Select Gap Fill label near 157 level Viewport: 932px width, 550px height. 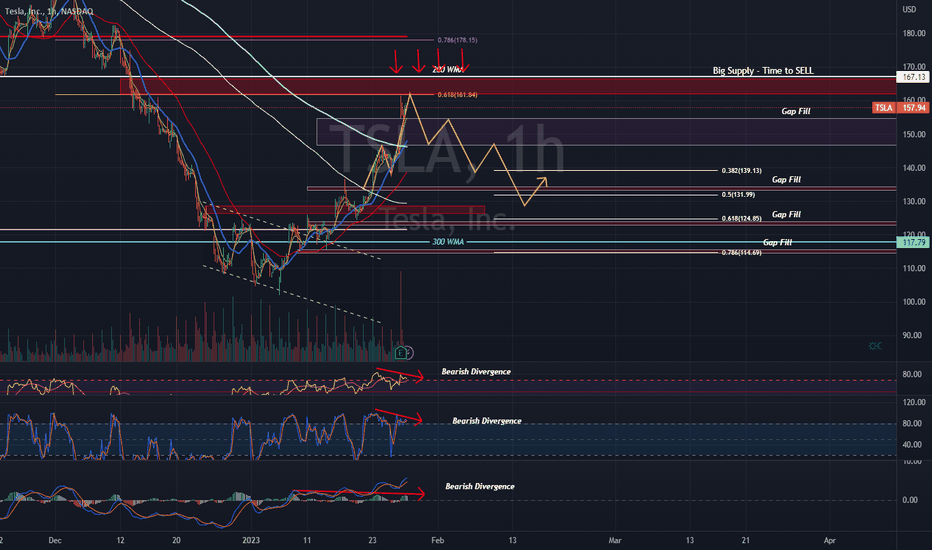[796, 111]
